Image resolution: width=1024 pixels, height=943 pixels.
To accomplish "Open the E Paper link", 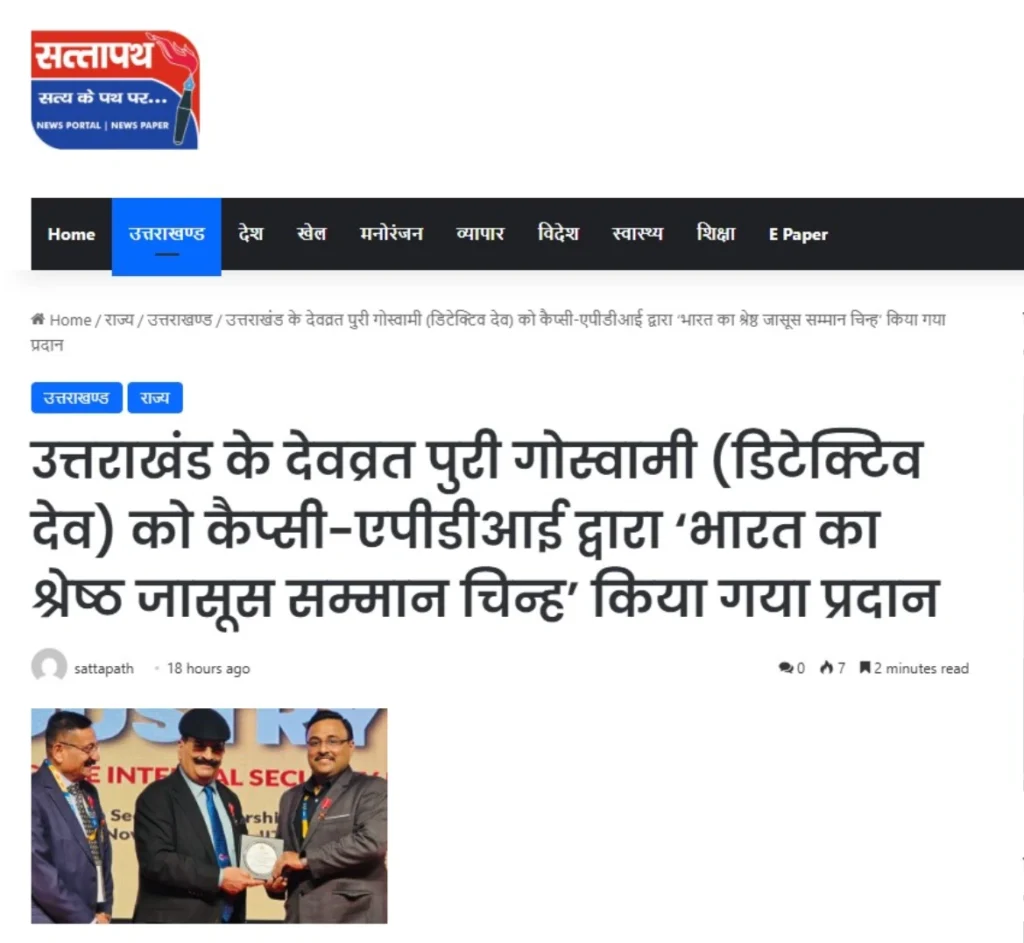I will [x=798, y=234].
